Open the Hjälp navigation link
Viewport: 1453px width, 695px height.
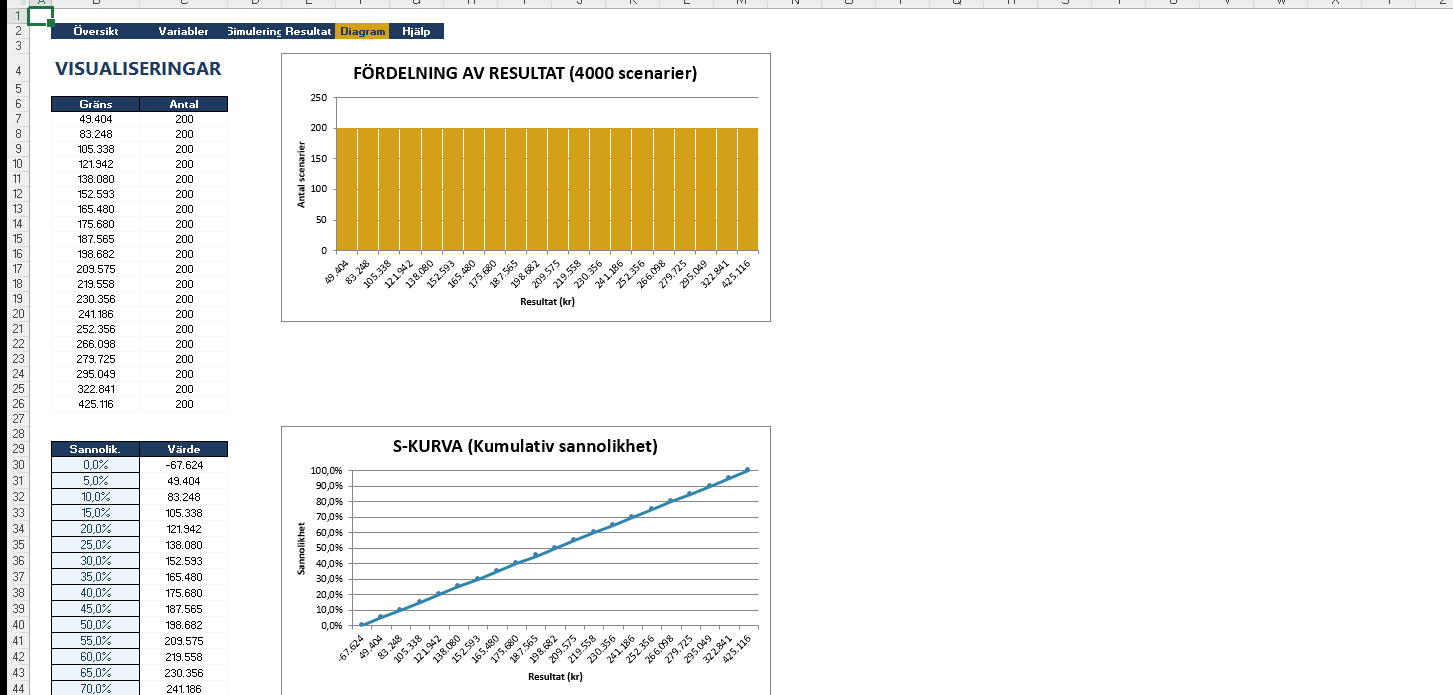pyautogui.click(x=416, y=32)
